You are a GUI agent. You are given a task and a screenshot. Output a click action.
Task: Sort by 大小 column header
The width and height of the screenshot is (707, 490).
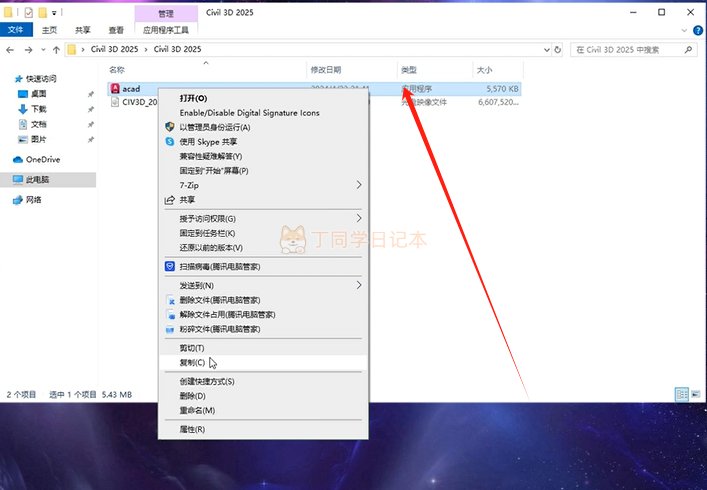click(x=484, y=70)
